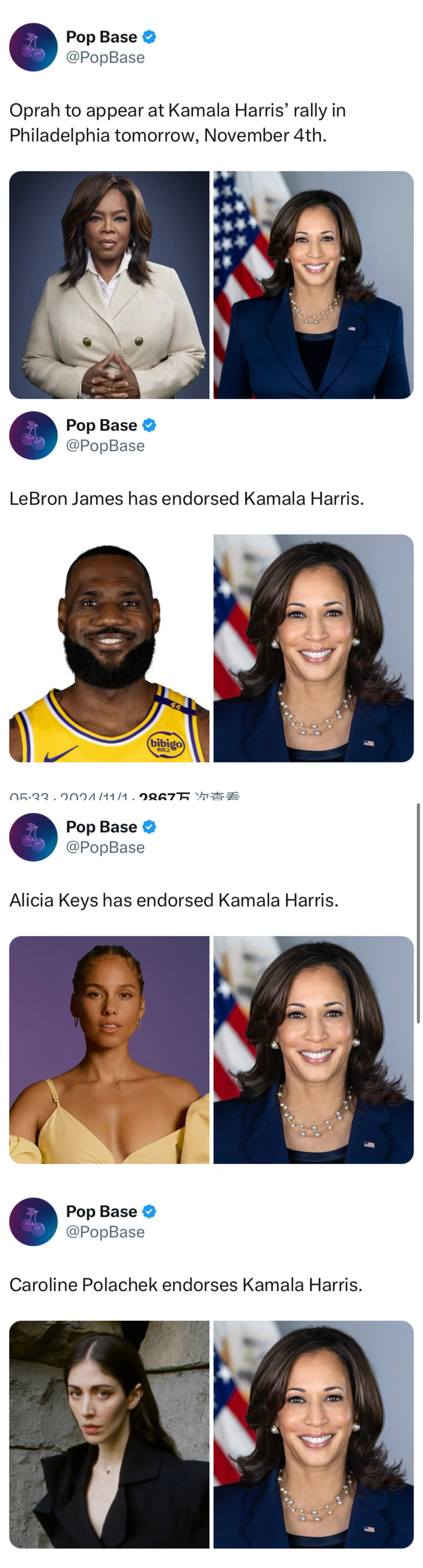Open the tweet text about Oprah's Philadelphia rally
Viewport: 423px width, 1568px height.
click(x=178, y=123)
